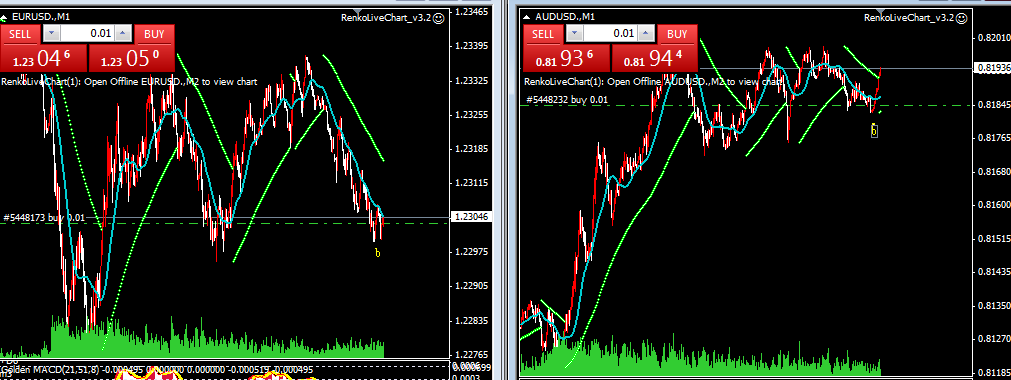Click the smiley icon on the EURUSD chart

pyautogui.click(x=439, y=18)
